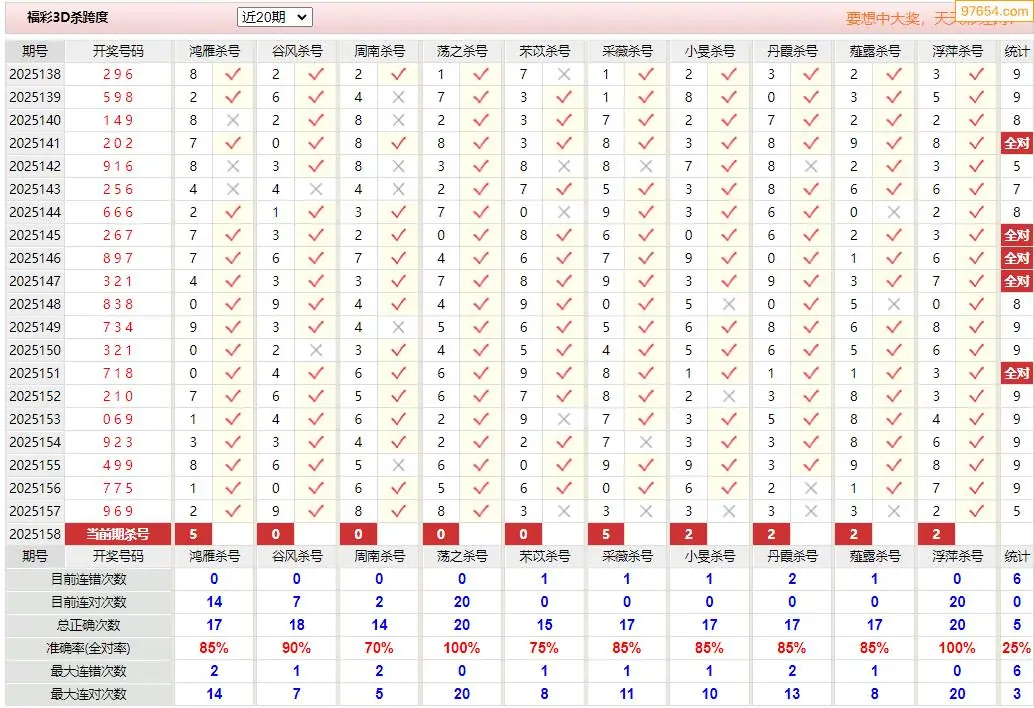Click the red 当前期杀号 label in row 2025158
1034x708 pixels.
[118, 534]
